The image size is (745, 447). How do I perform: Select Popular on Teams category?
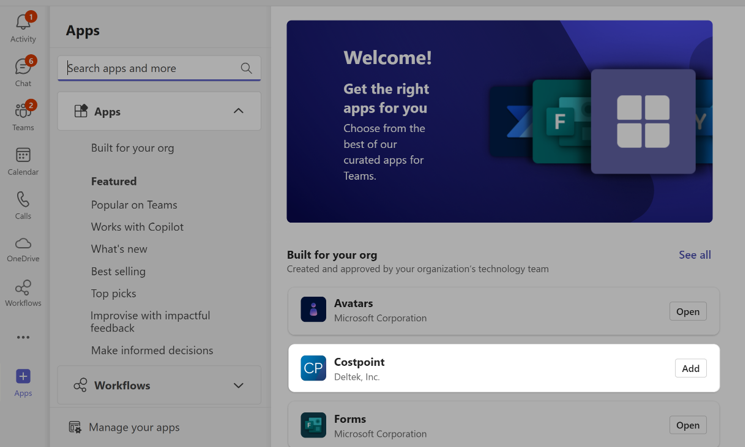134,205
